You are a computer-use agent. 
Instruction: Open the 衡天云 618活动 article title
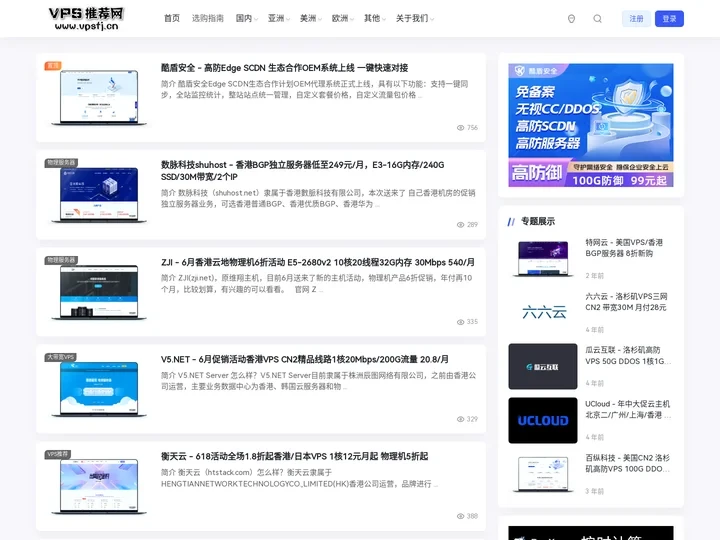coord(294,456)
